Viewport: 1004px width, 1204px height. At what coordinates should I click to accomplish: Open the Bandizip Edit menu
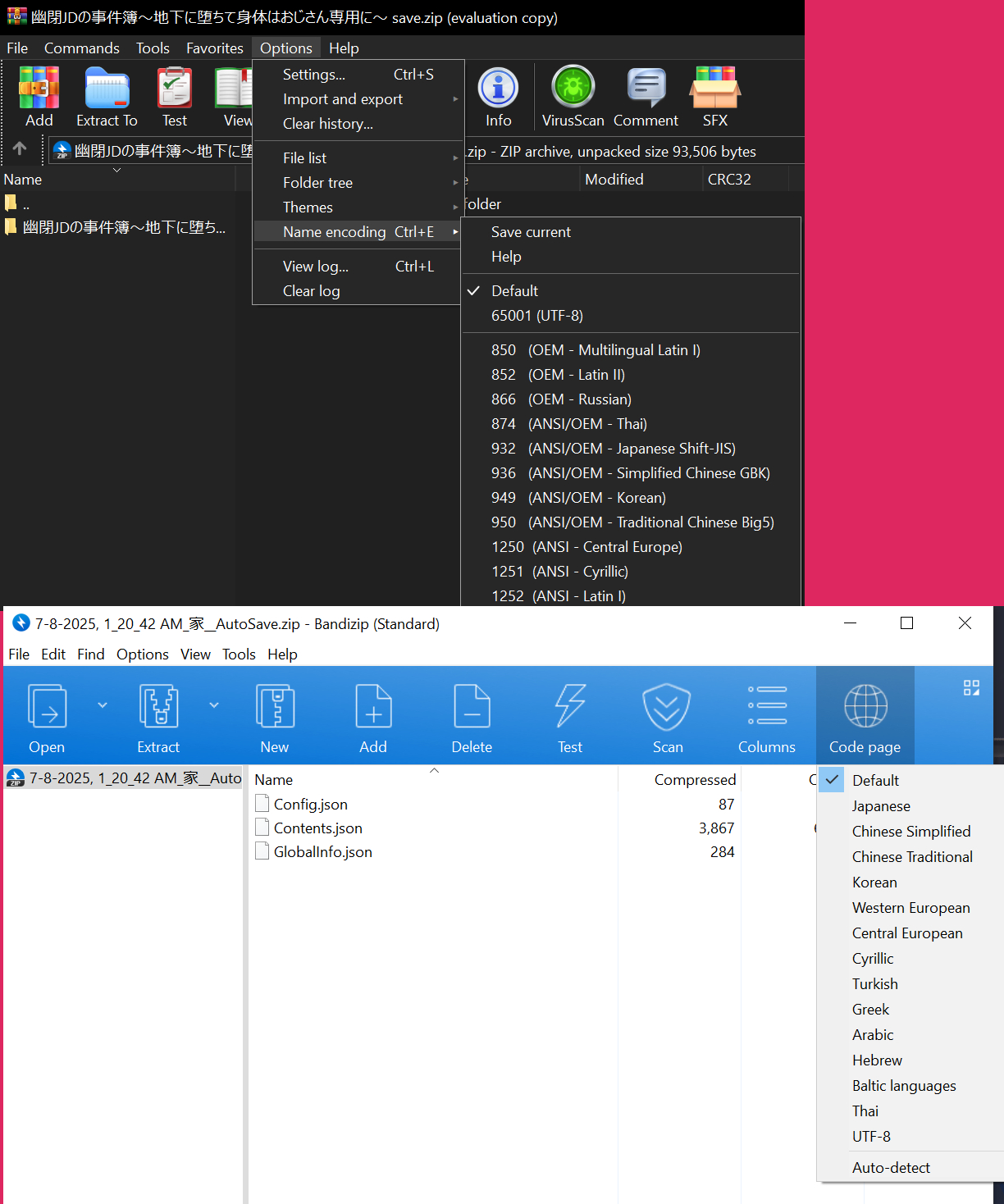click(53, 654)
